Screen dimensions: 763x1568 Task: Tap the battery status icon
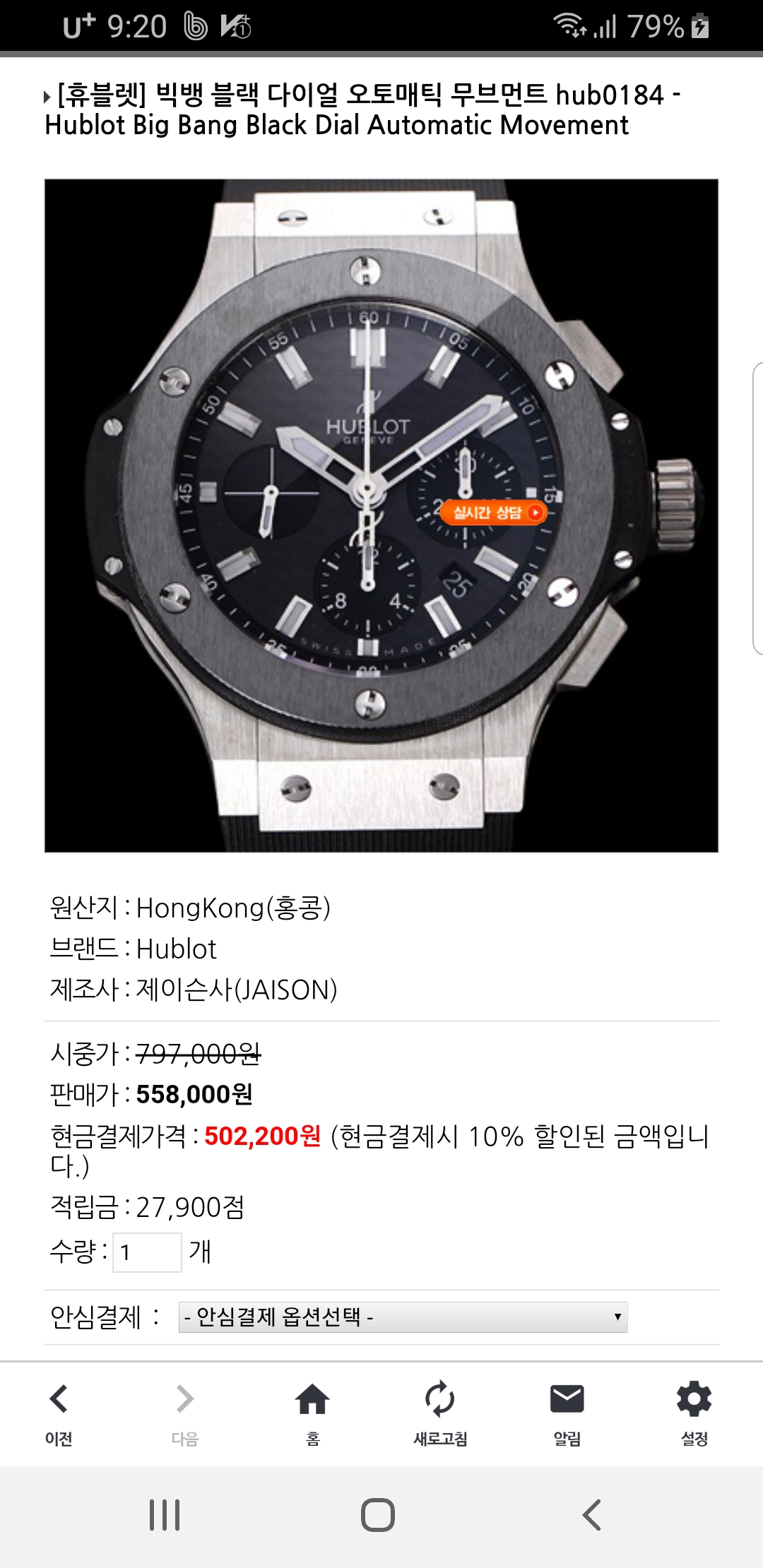point(700,26)
